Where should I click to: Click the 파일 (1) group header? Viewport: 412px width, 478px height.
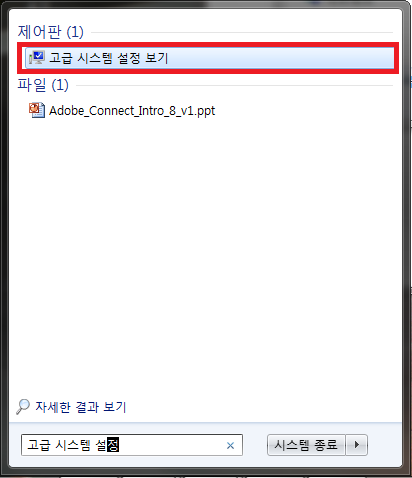[x=43, y=85]
